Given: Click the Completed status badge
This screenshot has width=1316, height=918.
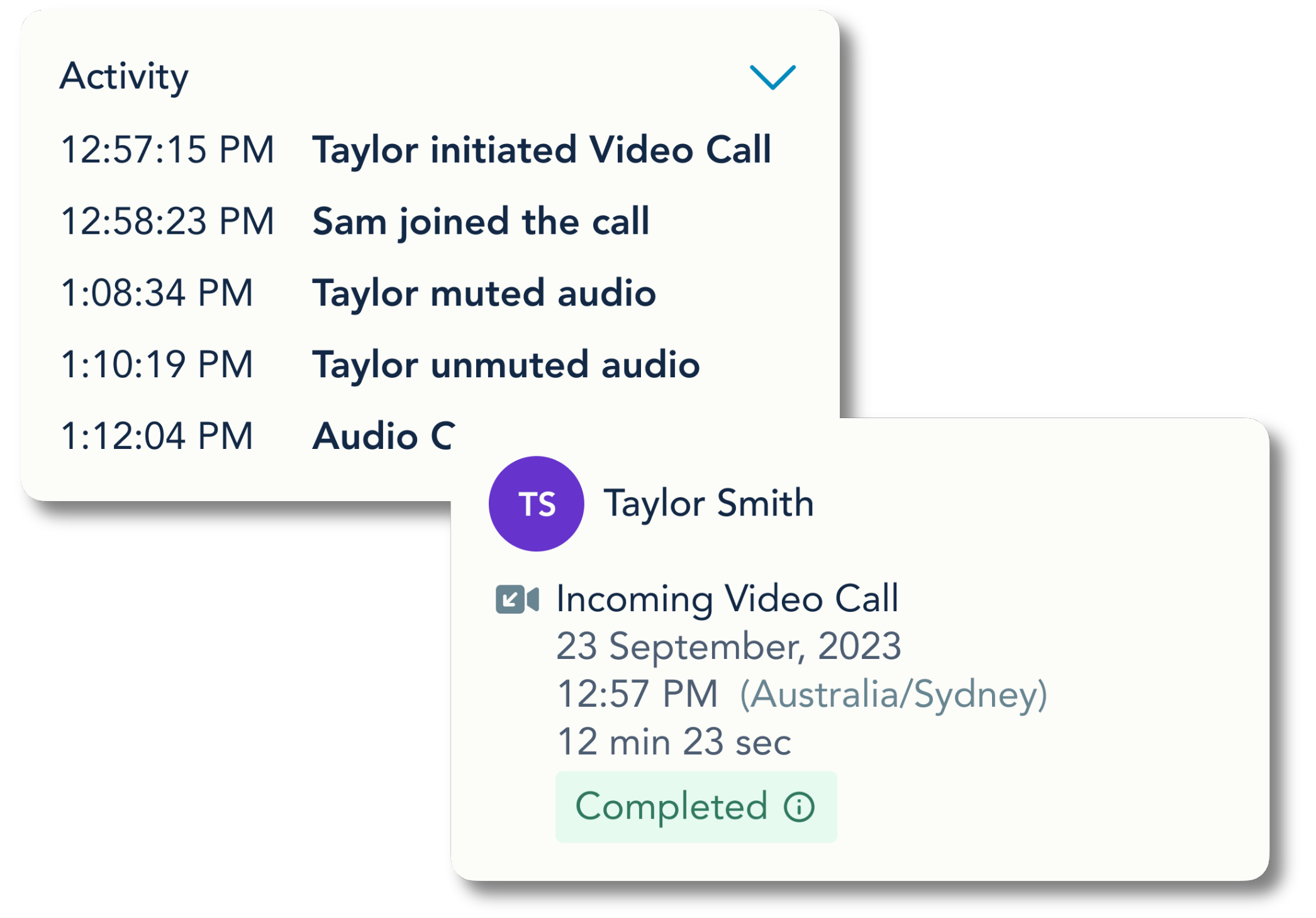Looking at the screenshot, I should pyautogui.click(x=696, y=807).
